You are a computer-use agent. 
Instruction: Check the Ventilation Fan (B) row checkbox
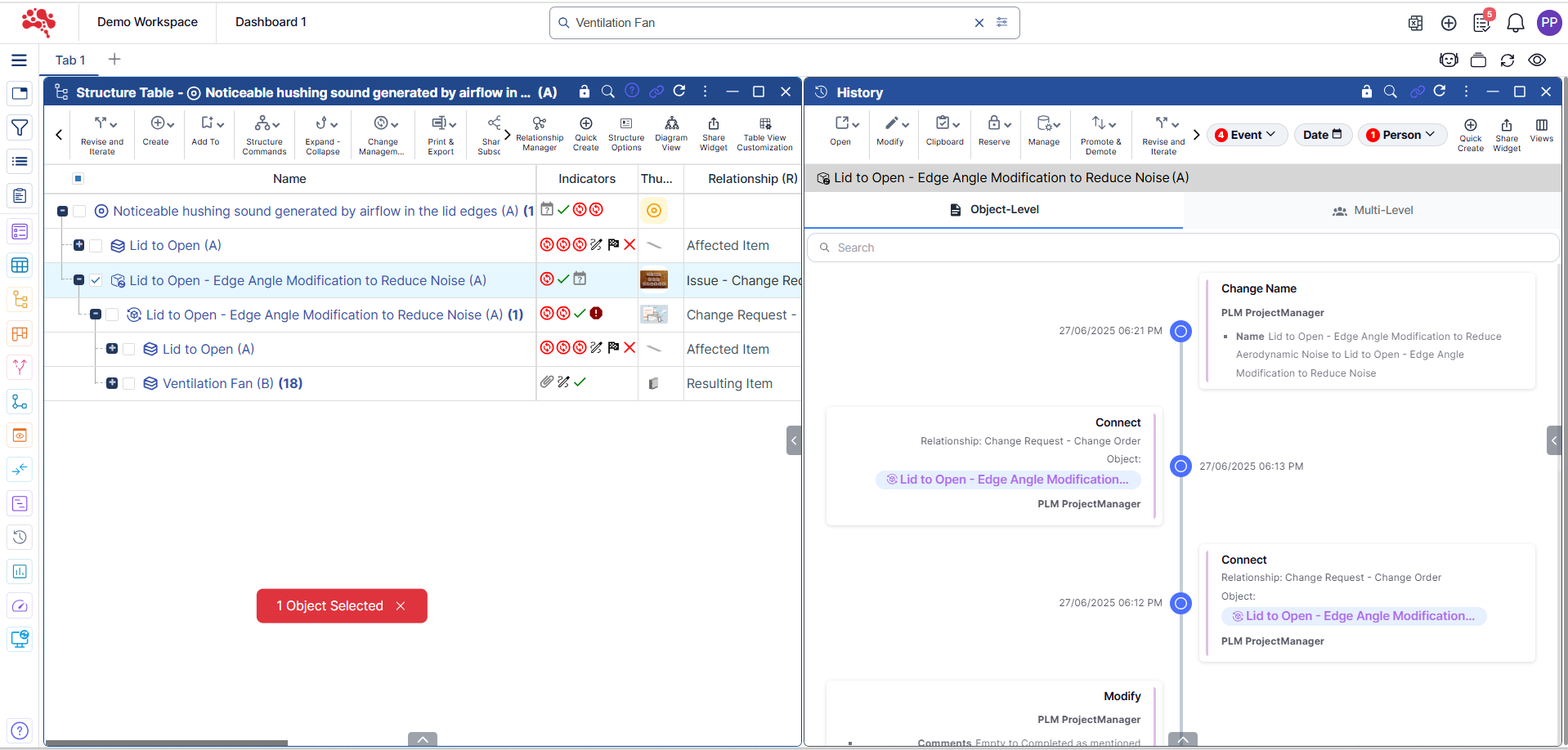pyautogui.click(x=129, y=384)
